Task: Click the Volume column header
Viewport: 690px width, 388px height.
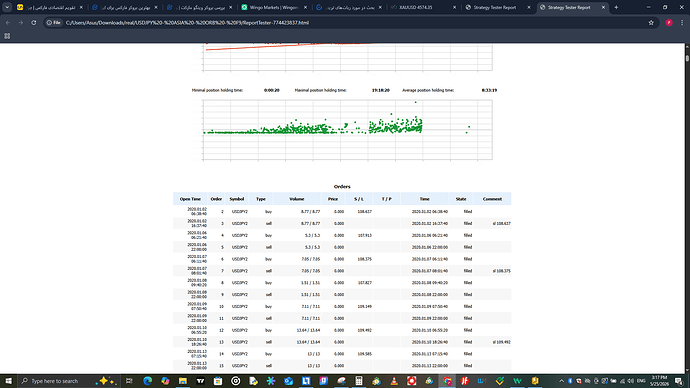Action: tap(297, 199)
